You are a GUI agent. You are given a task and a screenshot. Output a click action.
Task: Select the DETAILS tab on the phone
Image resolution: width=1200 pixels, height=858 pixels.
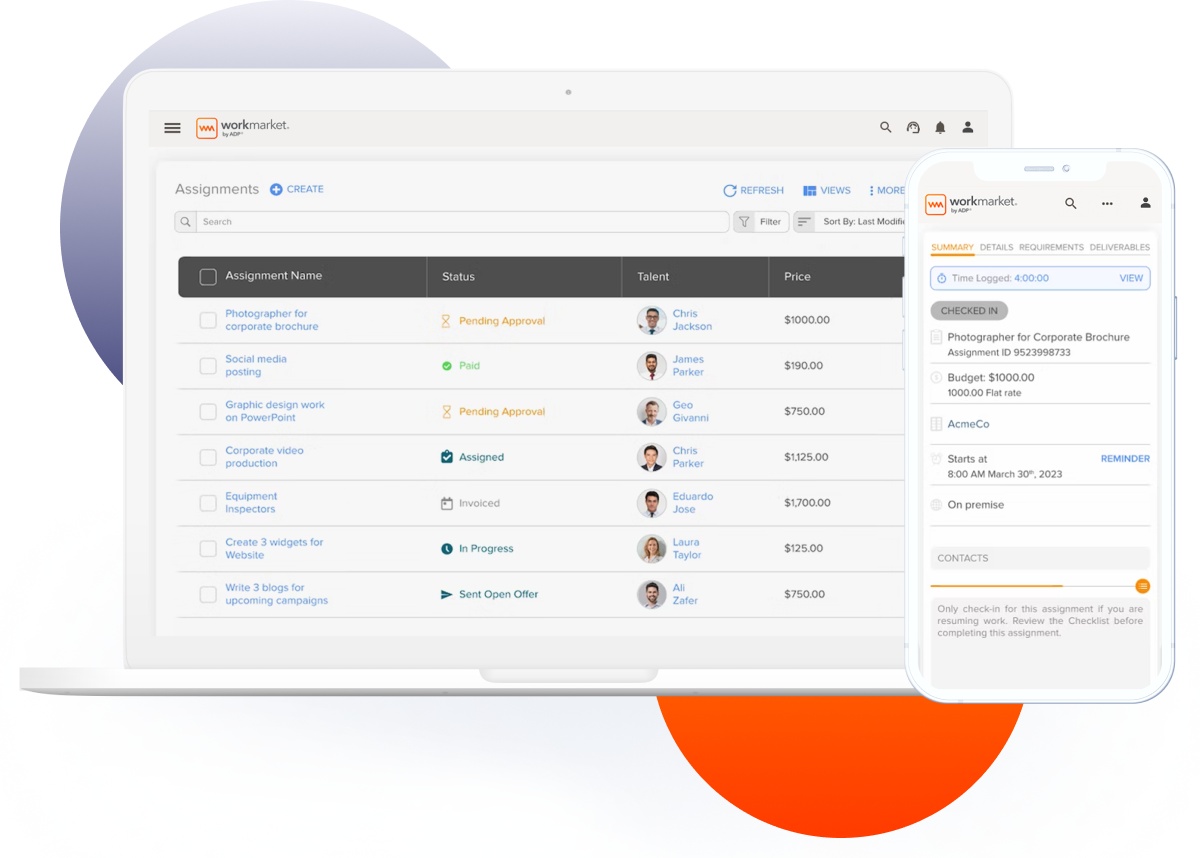996,247
